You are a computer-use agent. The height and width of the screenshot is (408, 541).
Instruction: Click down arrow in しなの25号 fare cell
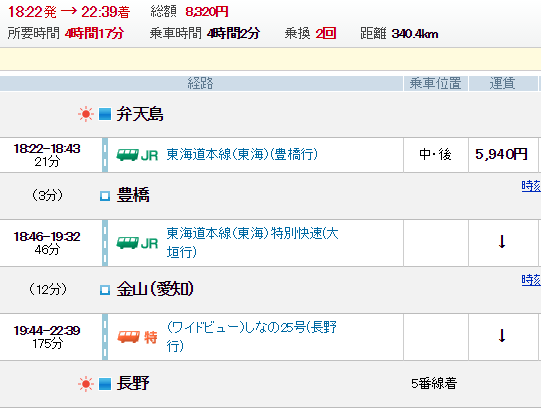tap(502, 336)
